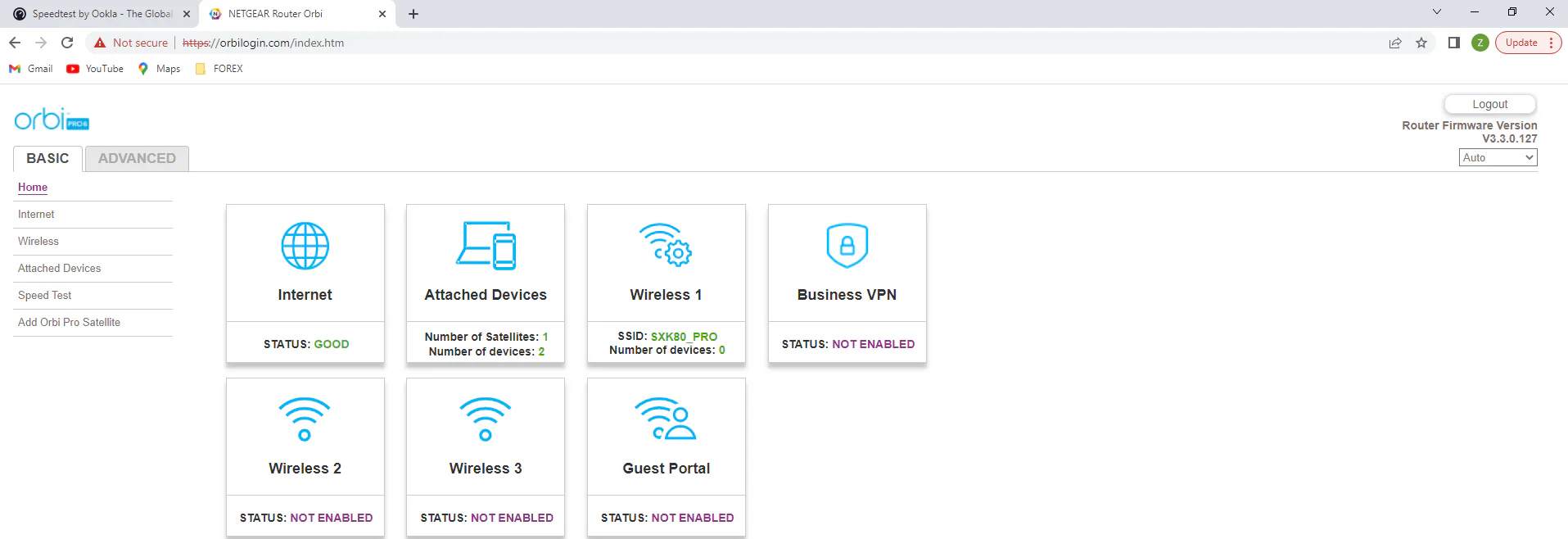1568x539 pixels.
Task: Click the Wireless 3 Wi-Fi icon
Action: (486, 419)
